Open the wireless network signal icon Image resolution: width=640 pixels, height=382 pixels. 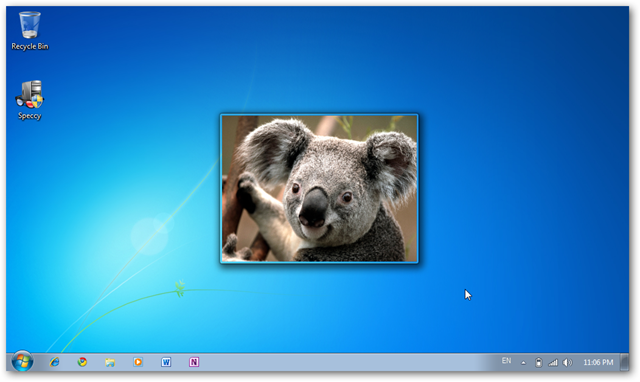[x=553, y=362]
